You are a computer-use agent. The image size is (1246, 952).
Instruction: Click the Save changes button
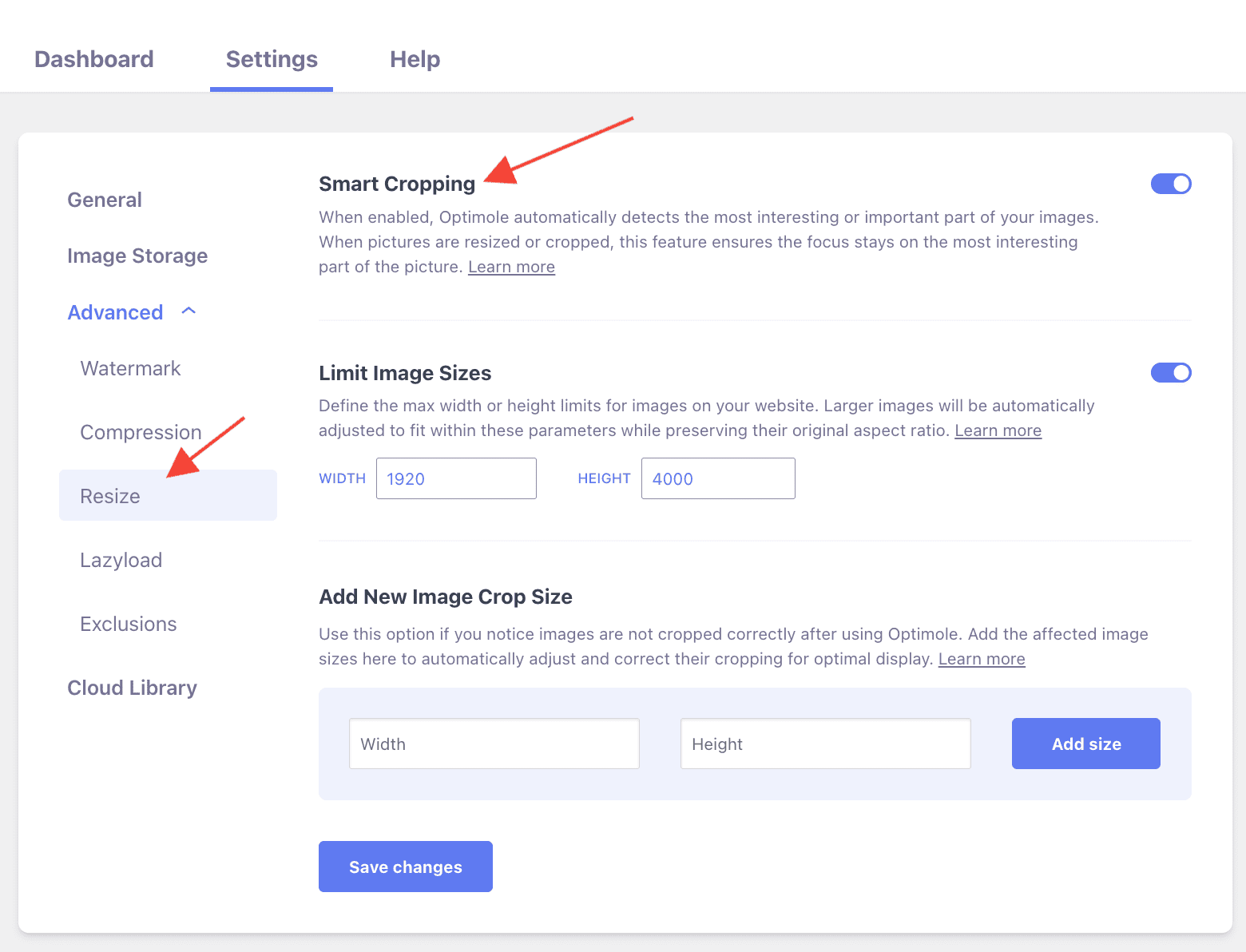coord(405,867)
